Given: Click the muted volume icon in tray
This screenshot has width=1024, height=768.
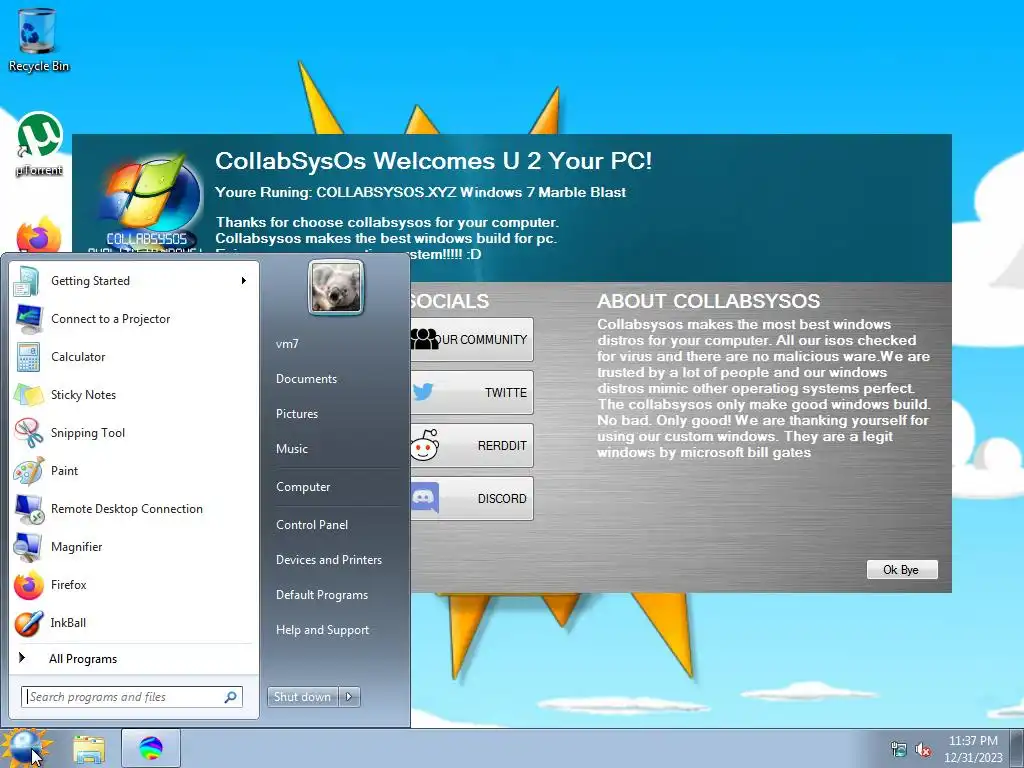Looking at the screenshot, I should (923, 749).
